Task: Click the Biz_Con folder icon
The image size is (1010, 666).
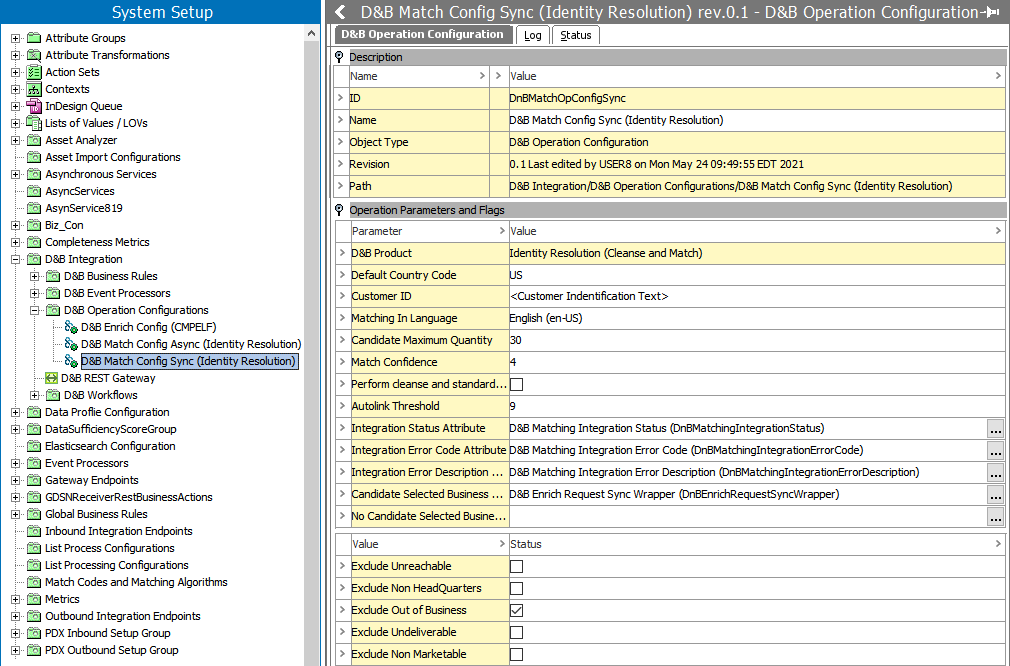Action: tap(34, 225)
